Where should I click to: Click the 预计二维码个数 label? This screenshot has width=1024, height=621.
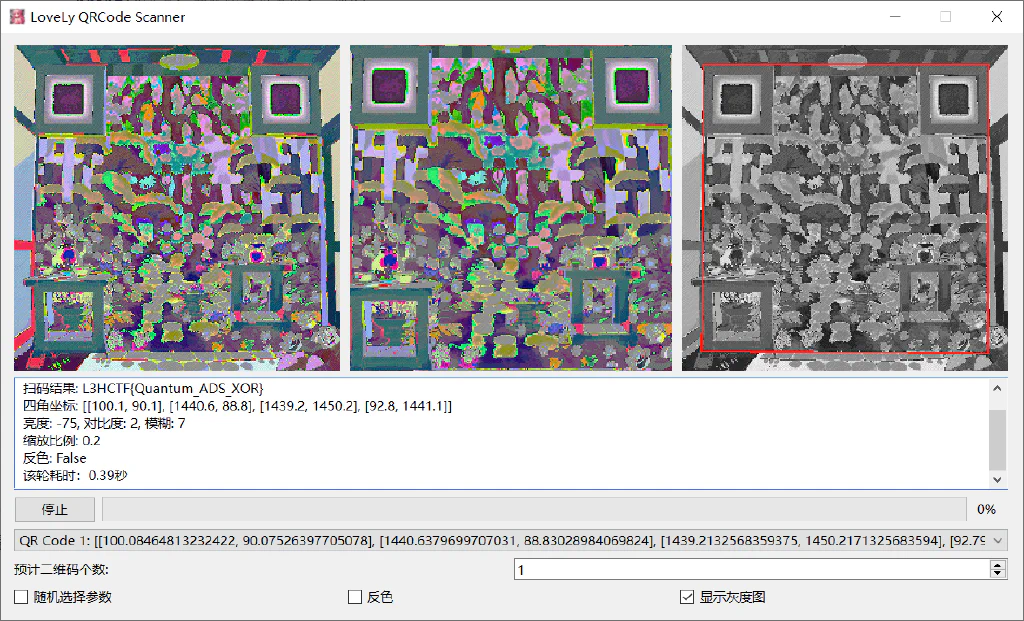(61, 569)
